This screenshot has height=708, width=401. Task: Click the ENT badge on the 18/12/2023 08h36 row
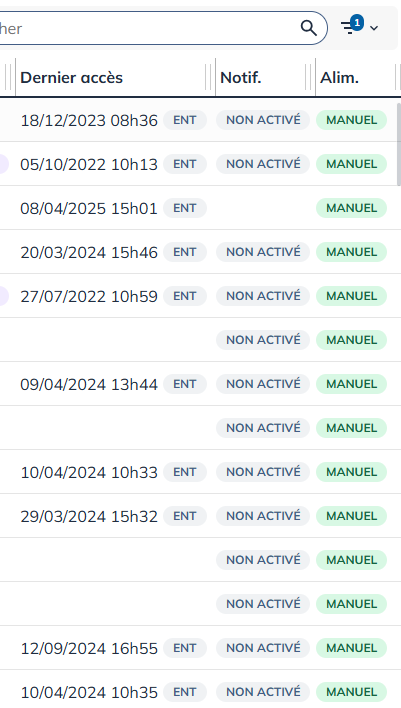[x=185, y=120]
